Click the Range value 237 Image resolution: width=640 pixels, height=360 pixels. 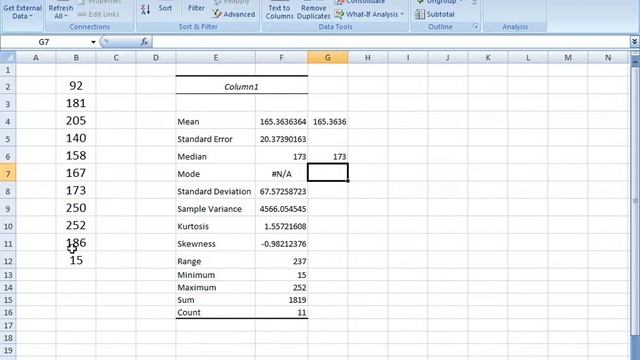click(282, 261)
